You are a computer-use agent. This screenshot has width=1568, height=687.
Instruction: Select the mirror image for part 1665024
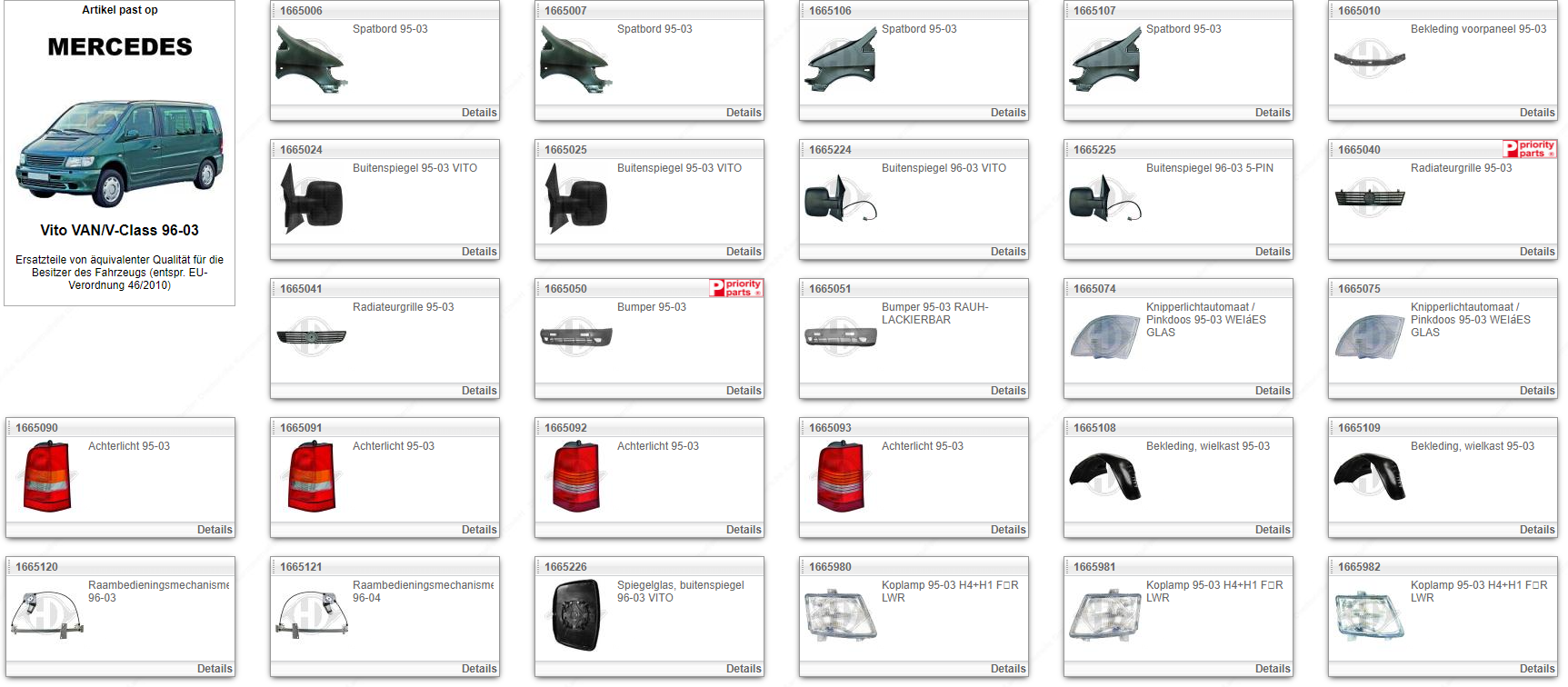click(x=312, y=199)
